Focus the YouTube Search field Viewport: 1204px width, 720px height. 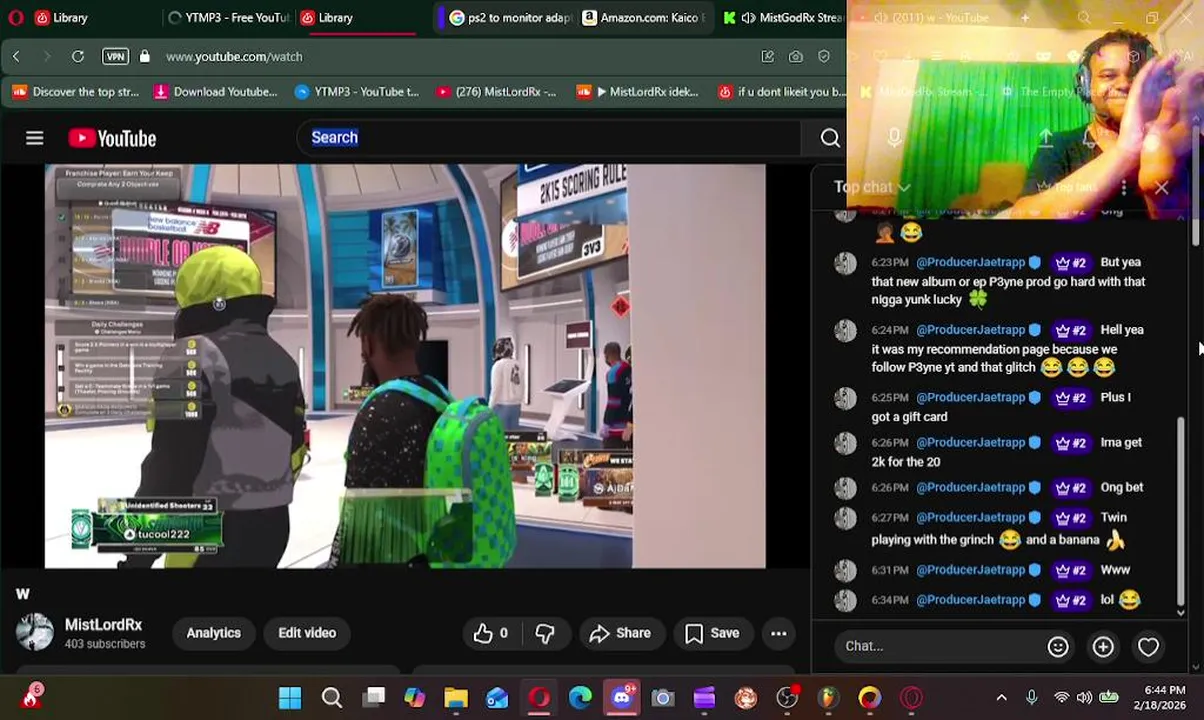click(548, 138)
